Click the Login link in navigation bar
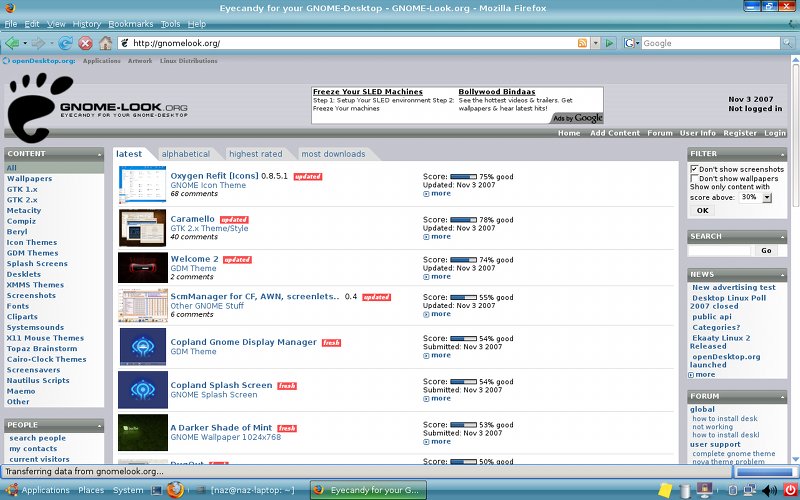Image resolution: width=800 pixels, height=500 pixels. click(x=774, y=133)
